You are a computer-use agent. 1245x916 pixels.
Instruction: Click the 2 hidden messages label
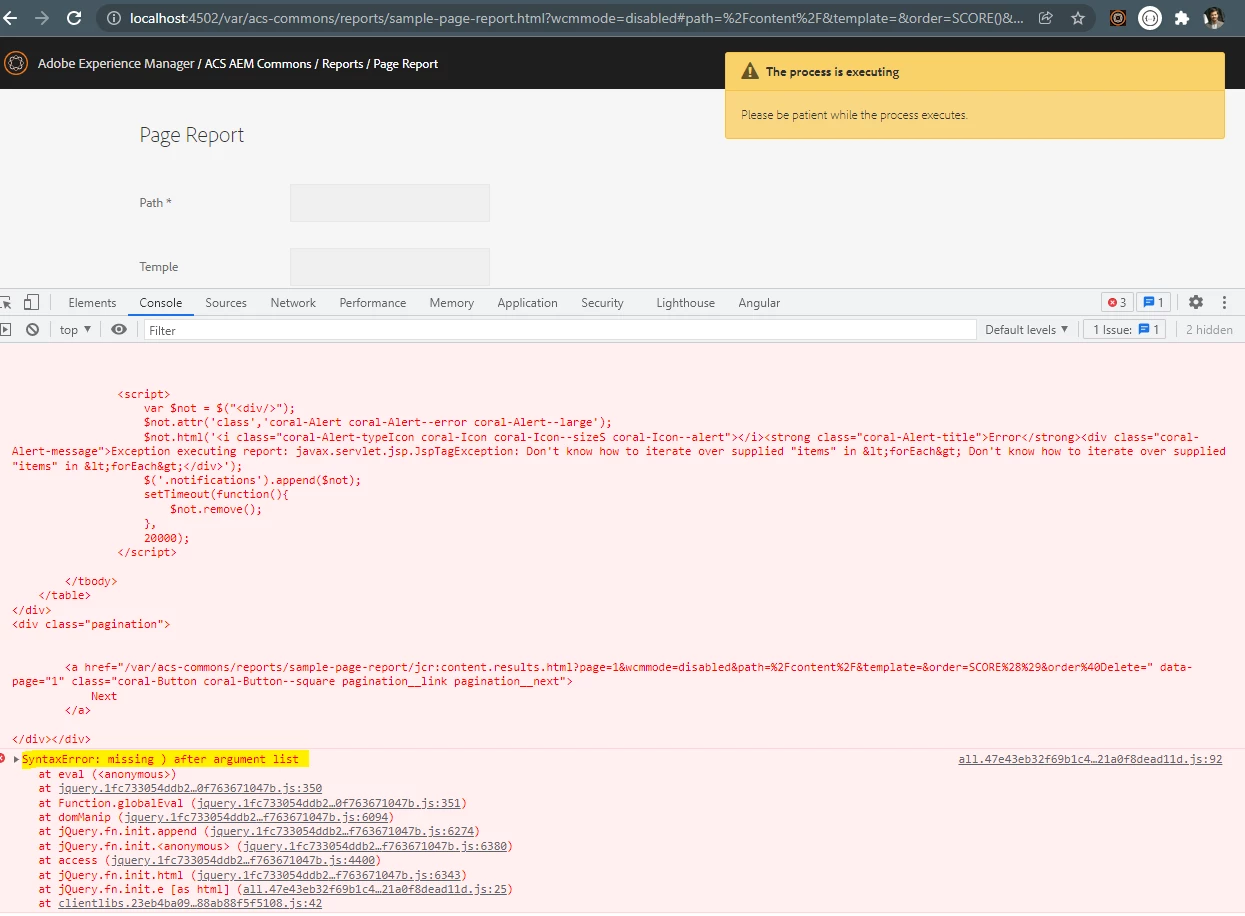tap(1209, 329)
